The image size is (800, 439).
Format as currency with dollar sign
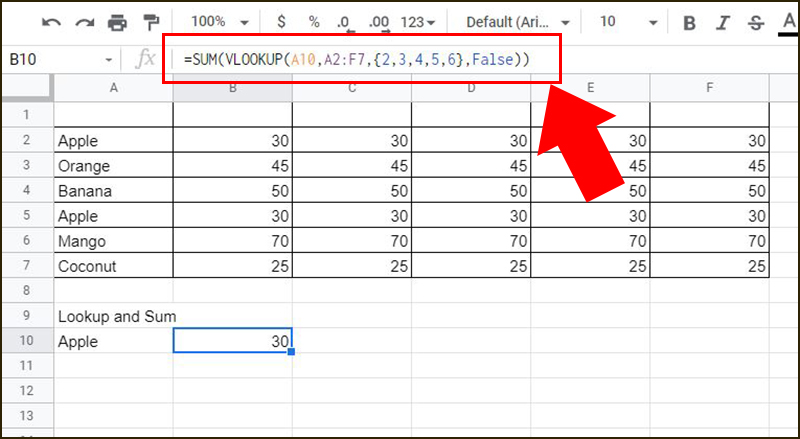click(281, 22)
